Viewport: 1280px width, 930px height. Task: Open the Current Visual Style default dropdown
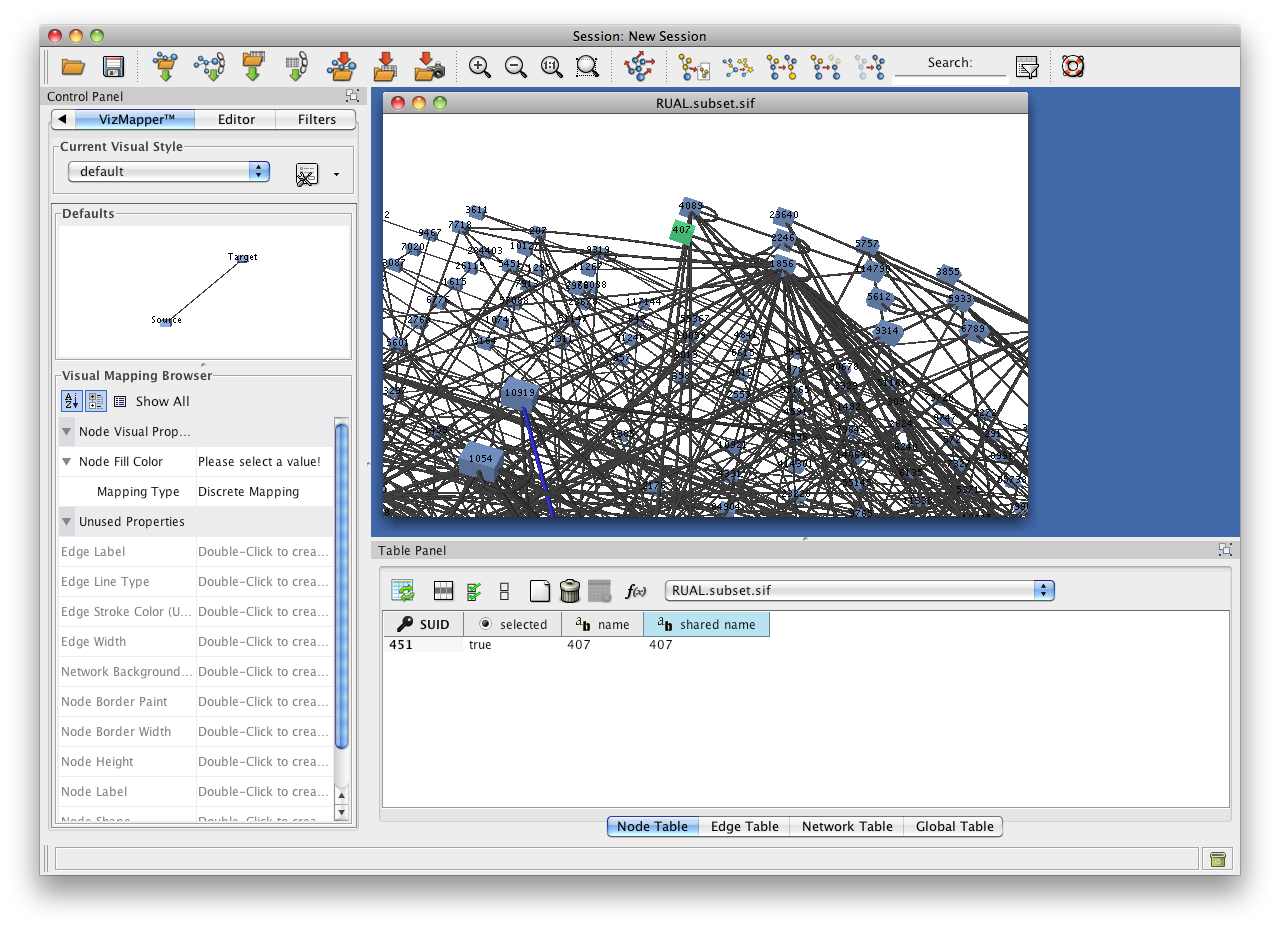click(168, 171)
